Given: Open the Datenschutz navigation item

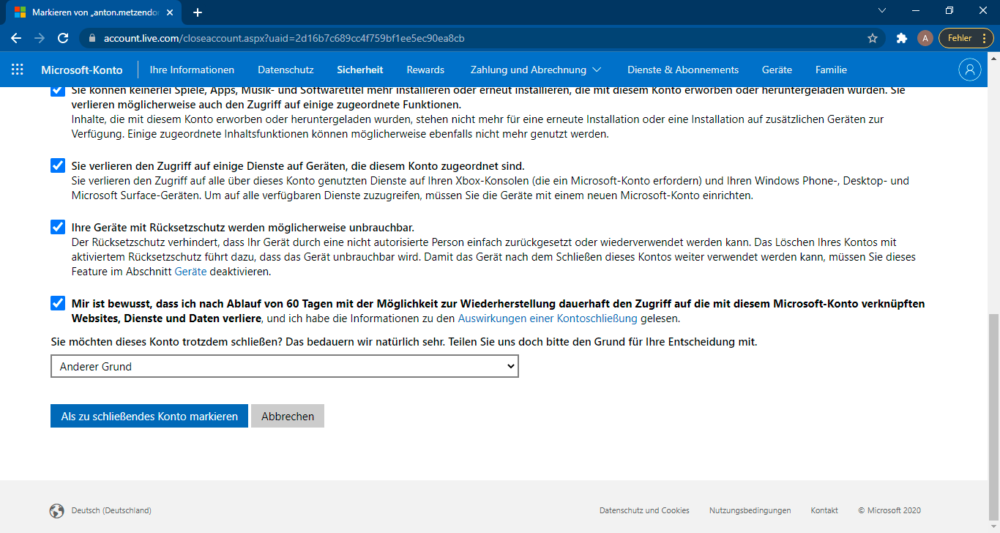Looking at the screenshot, I should pos(285,69).
